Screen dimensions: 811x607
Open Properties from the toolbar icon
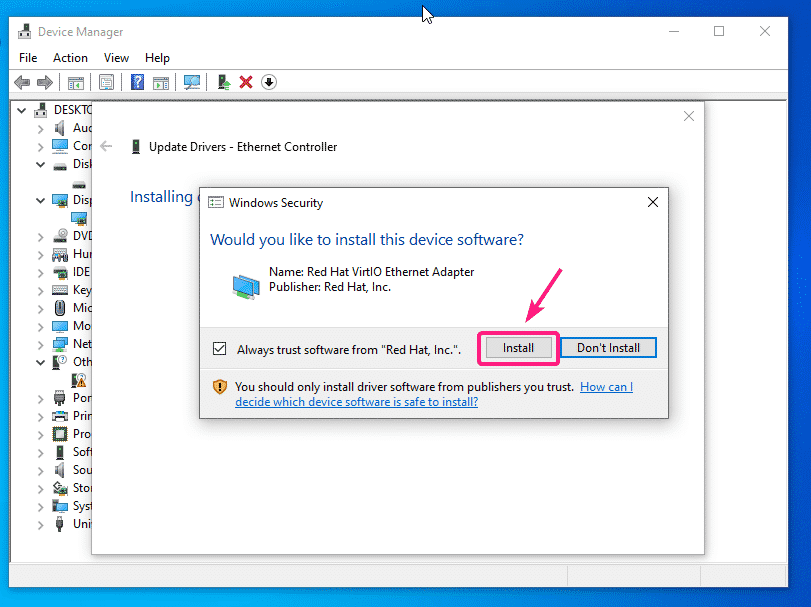[107, 82]
